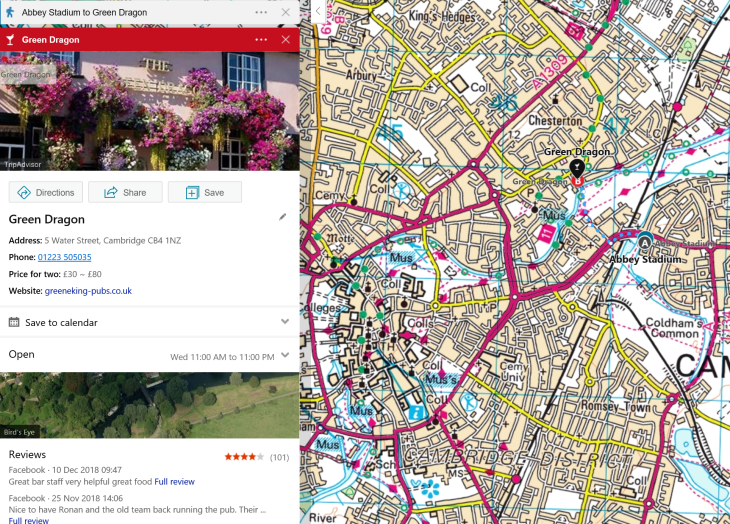Close the Green Dragon card

pos(286,39)
